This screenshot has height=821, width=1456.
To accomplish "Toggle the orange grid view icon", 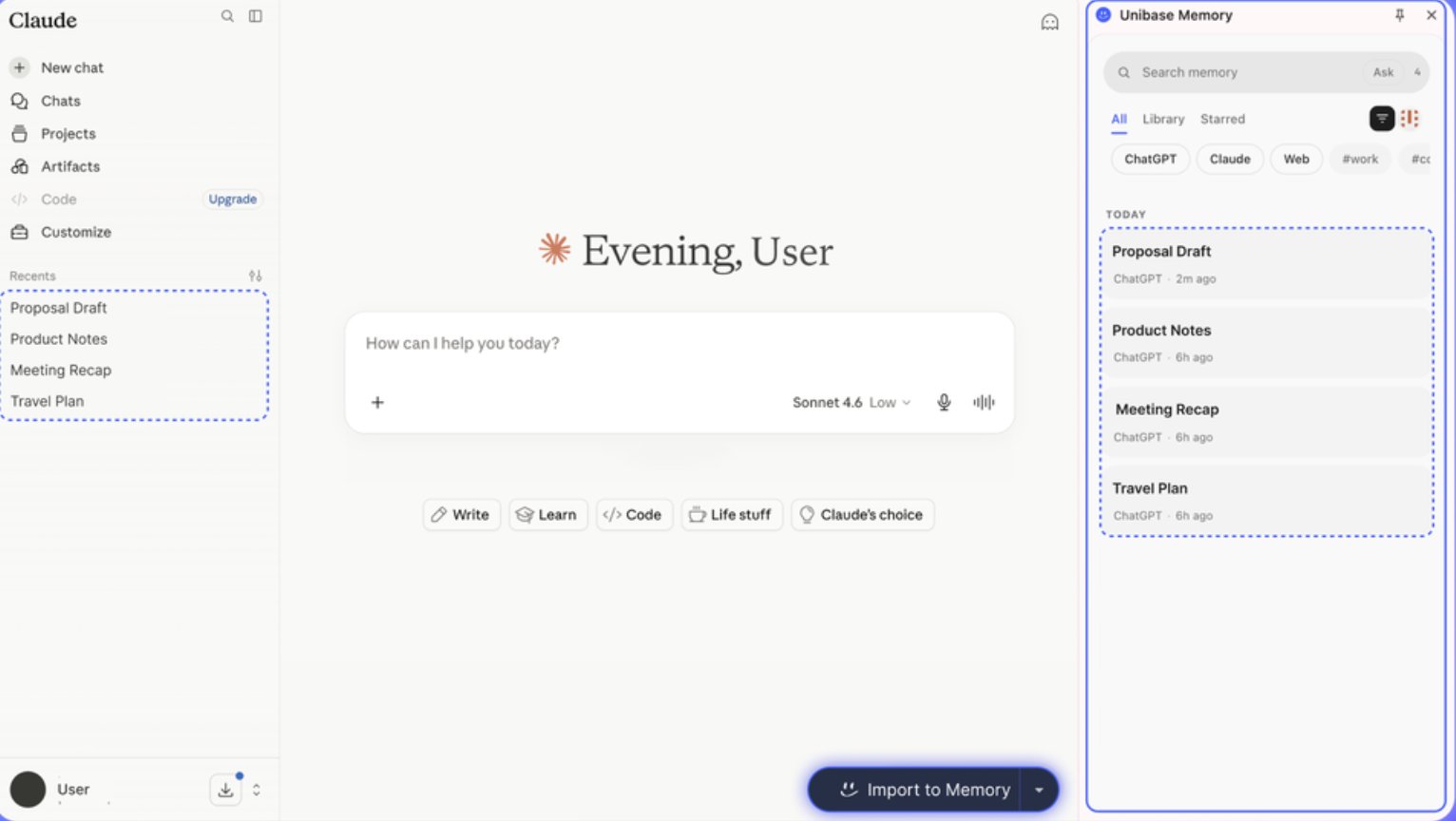I will pyautogui.click(x=1409, y=119).
